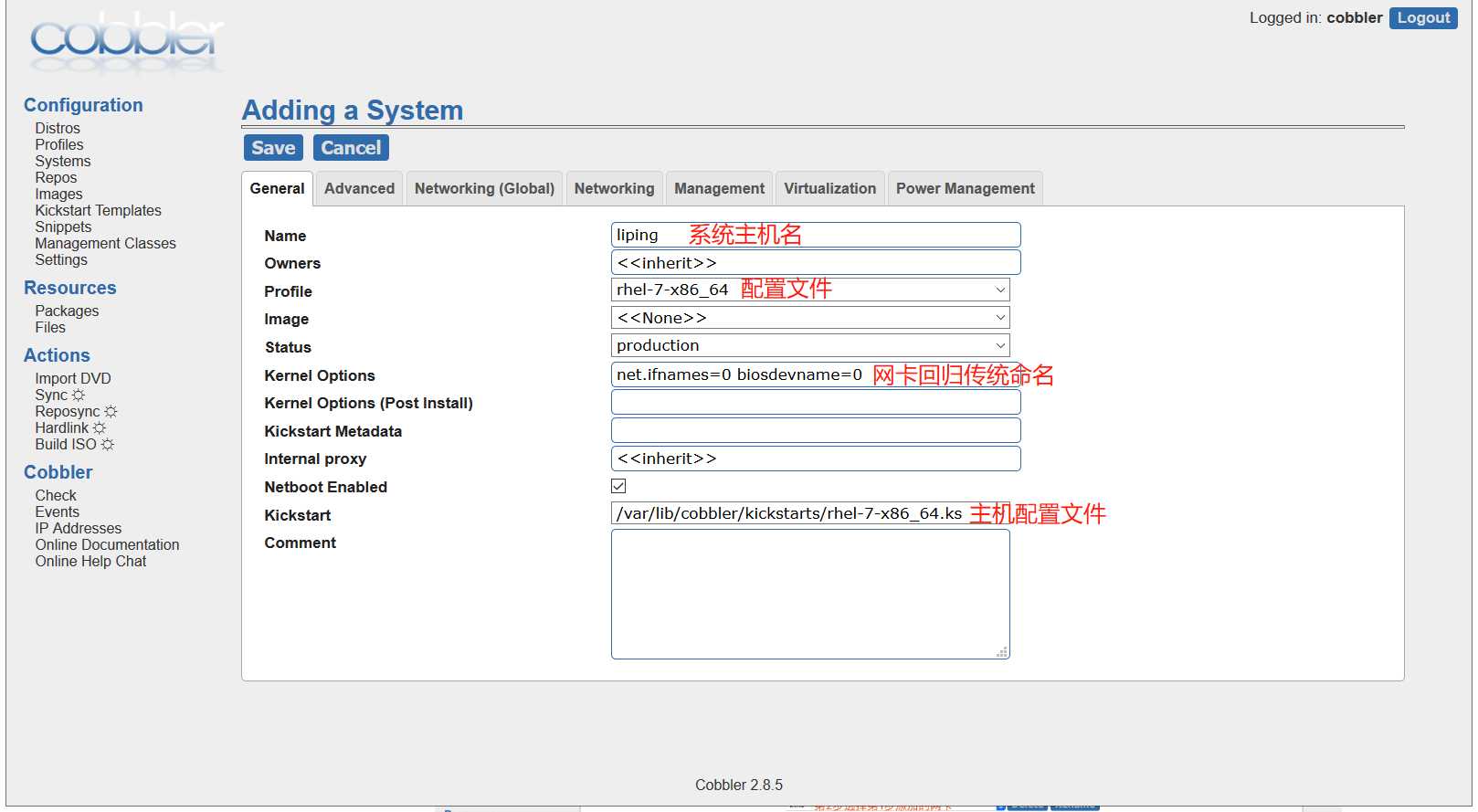Click the Cobbler logo

pyautogui.click(x=126, y=42)
